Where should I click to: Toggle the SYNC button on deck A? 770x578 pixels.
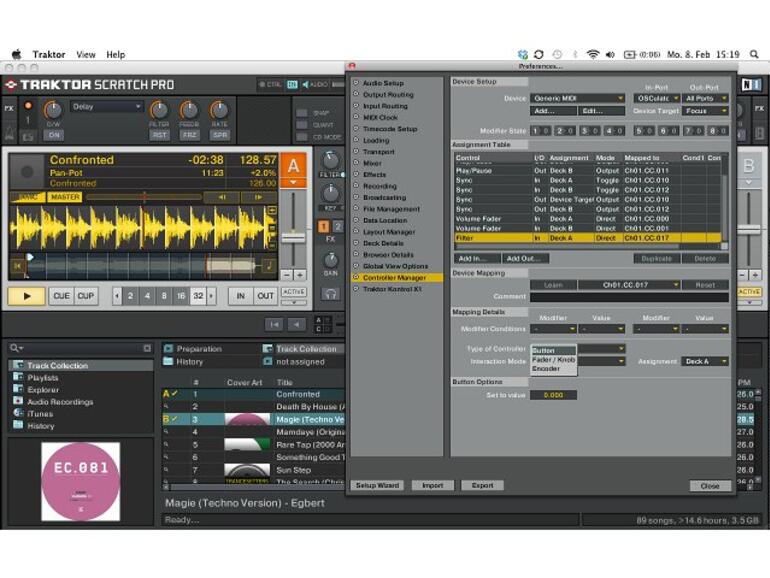(x=26, y=197)
